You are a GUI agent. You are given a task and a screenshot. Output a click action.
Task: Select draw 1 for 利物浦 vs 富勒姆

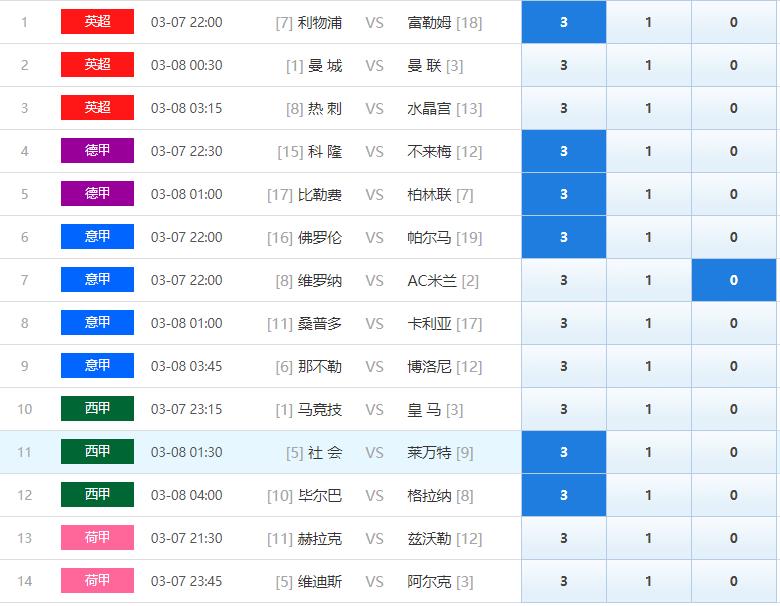coord(649,22)
